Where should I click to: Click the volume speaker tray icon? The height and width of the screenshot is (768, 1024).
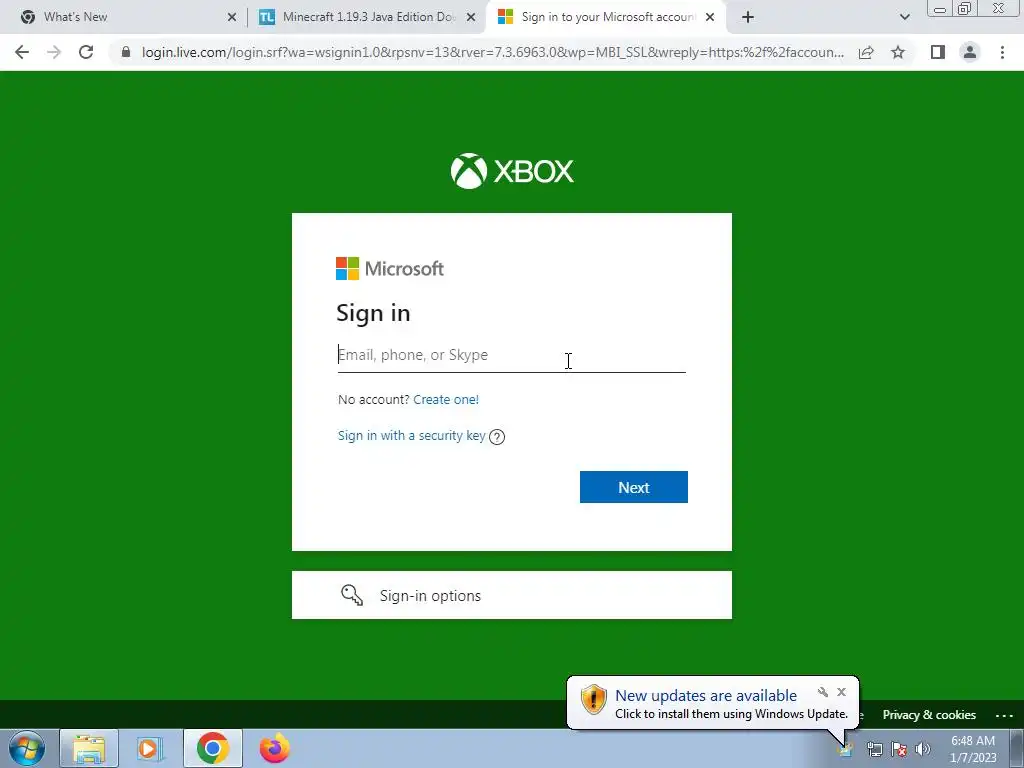click(923, 749)
